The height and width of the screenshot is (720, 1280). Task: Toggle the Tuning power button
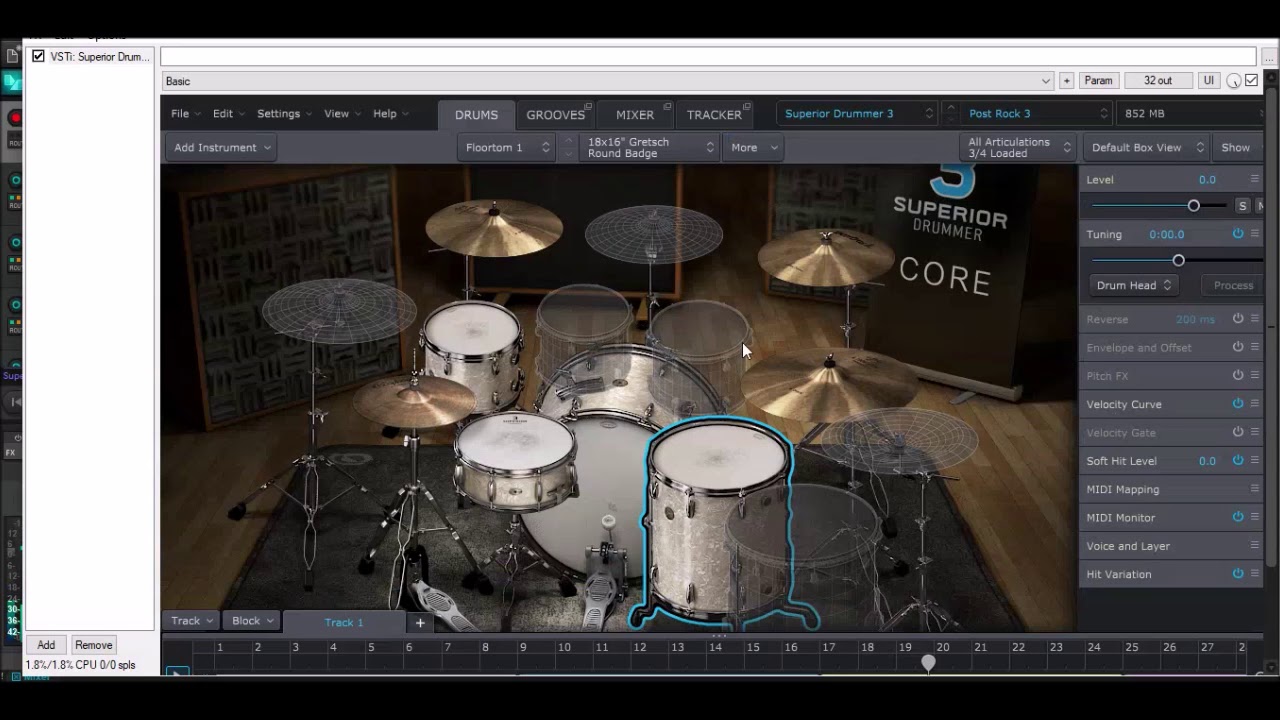tap(1238, 234)
